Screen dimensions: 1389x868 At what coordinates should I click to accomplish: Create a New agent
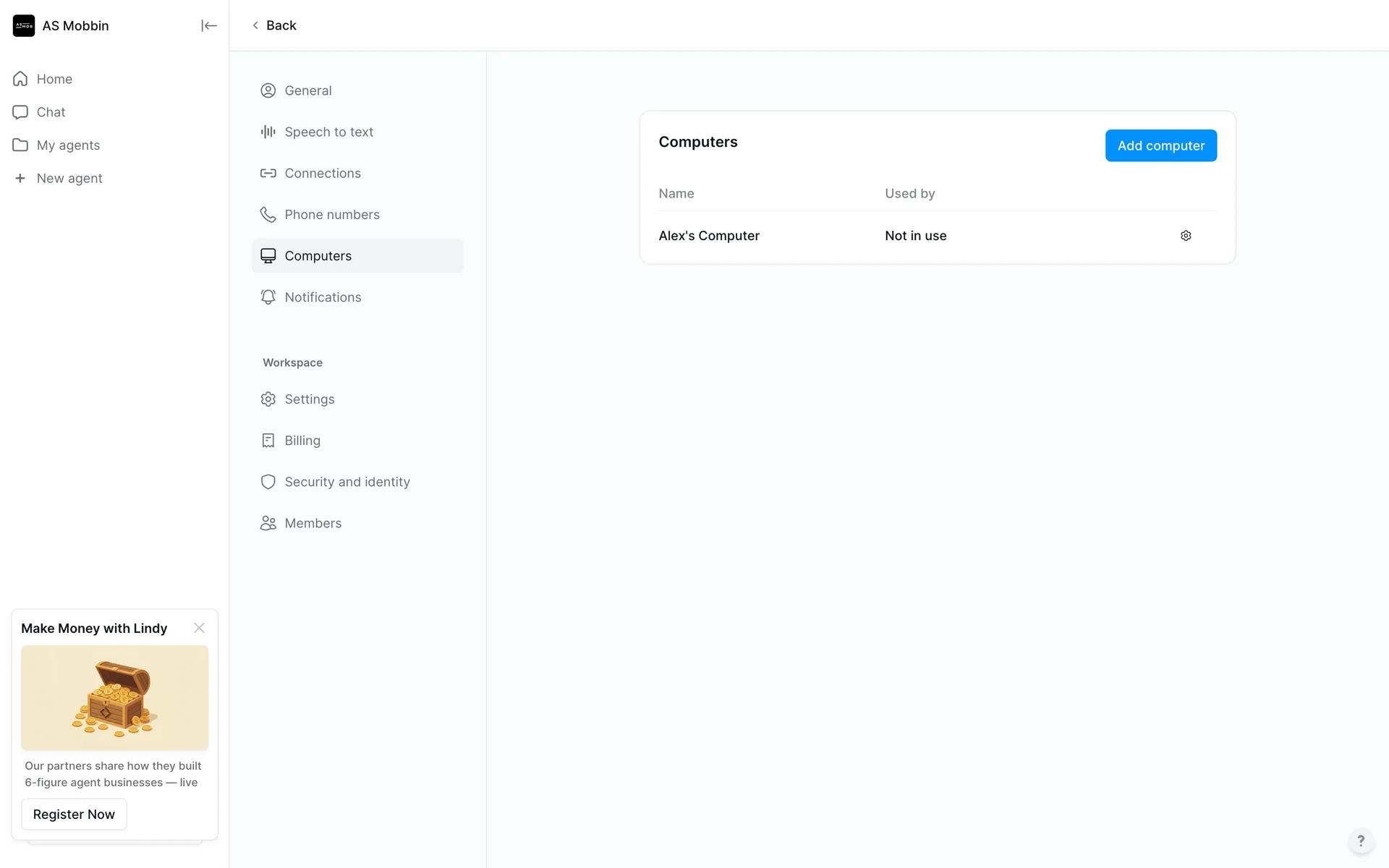[x=69, y=179]
